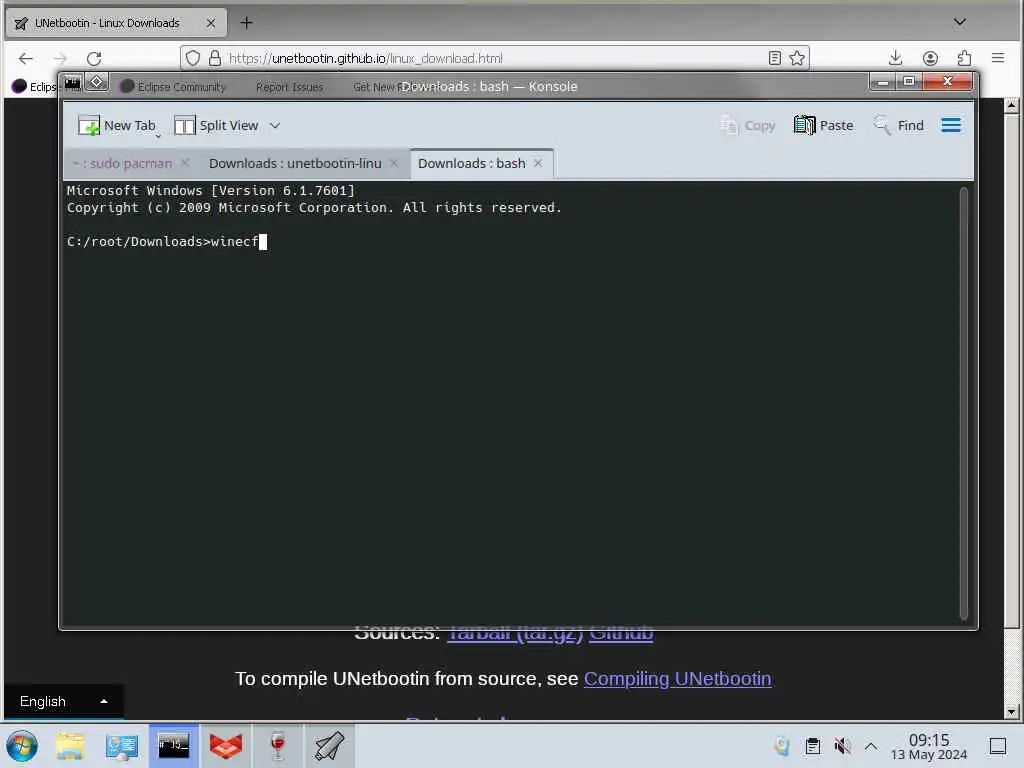Close the sudo pacman tab
This screenshot has width=1024, height=768.
185,163
